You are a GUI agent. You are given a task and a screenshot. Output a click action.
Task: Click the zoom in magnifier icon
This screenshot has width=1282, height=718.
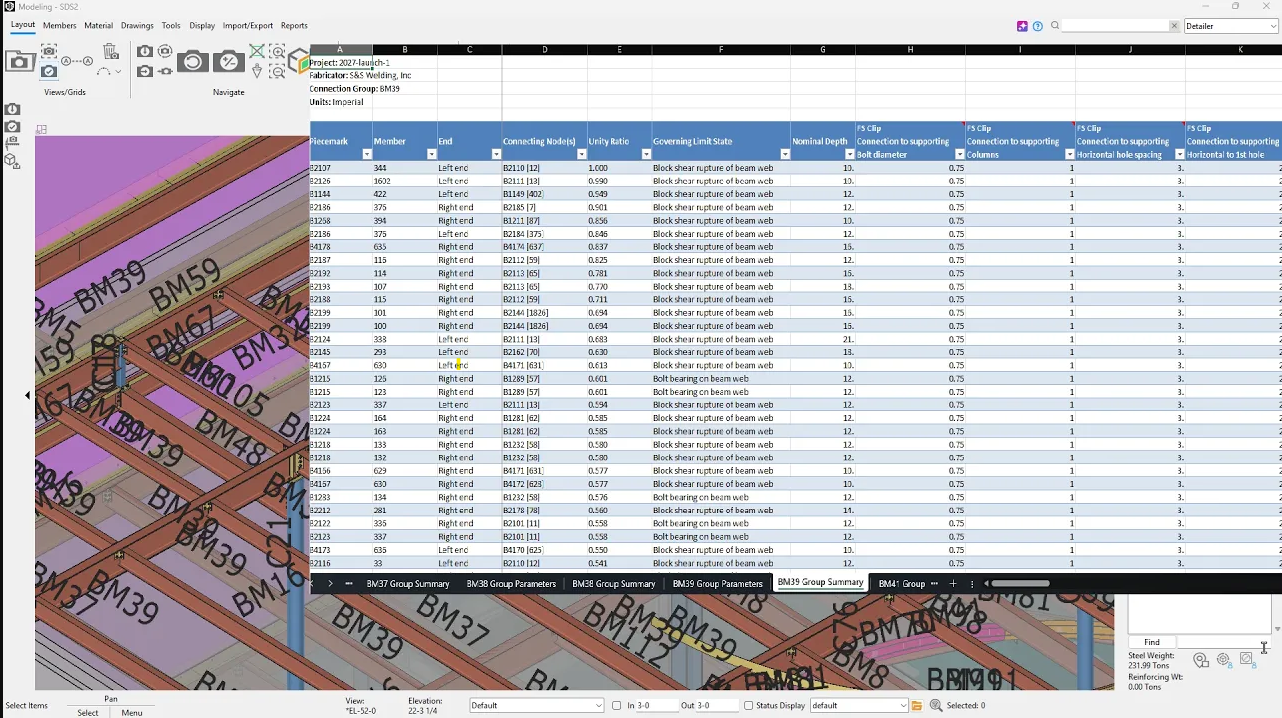277,52
